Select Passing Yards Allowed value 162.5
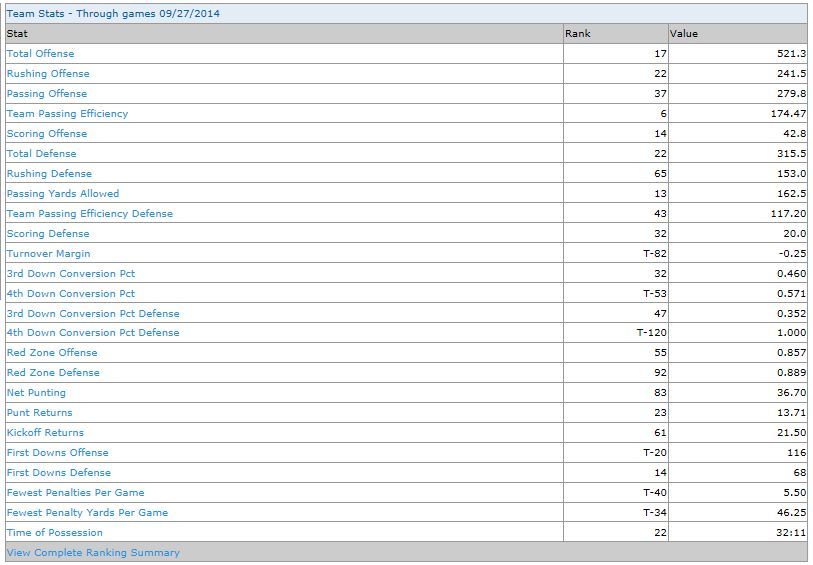This screenshot has height=565, width=813. click(x=791, y=193)
